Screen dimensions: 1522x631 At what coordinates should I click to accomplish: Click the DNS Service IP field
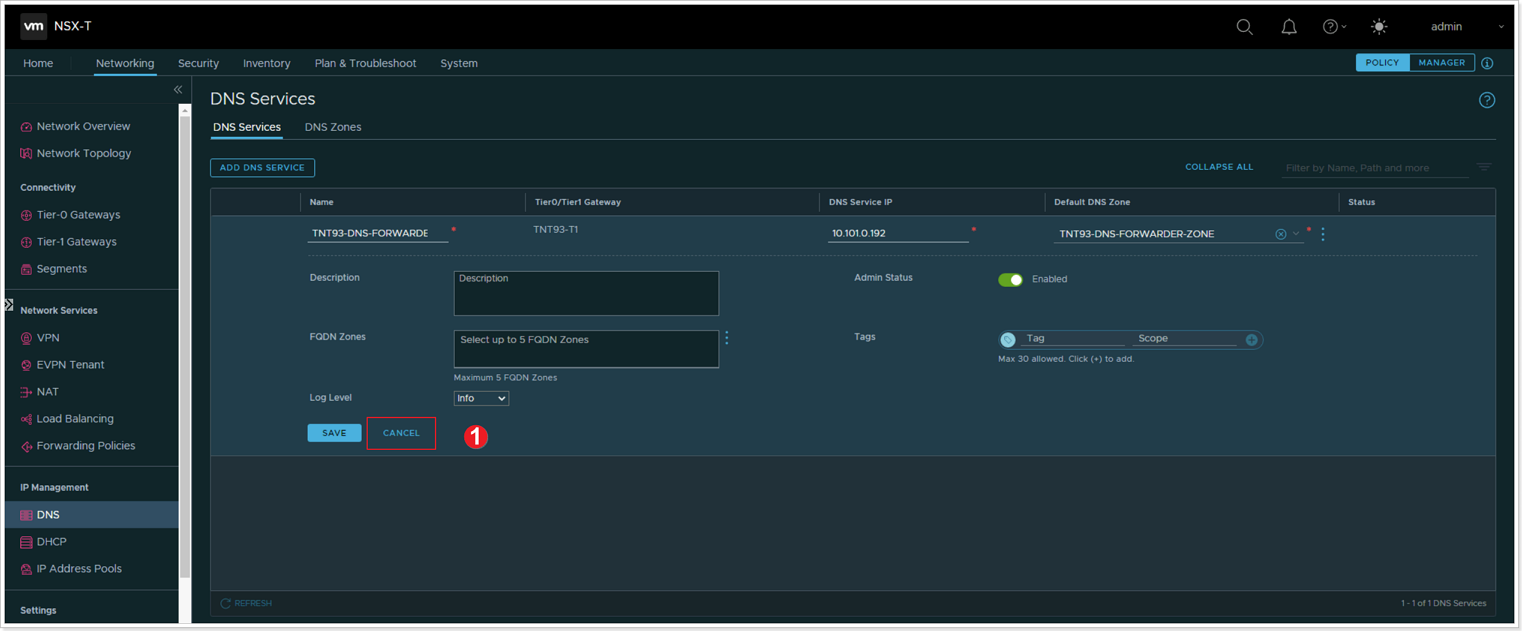point(898,233)
